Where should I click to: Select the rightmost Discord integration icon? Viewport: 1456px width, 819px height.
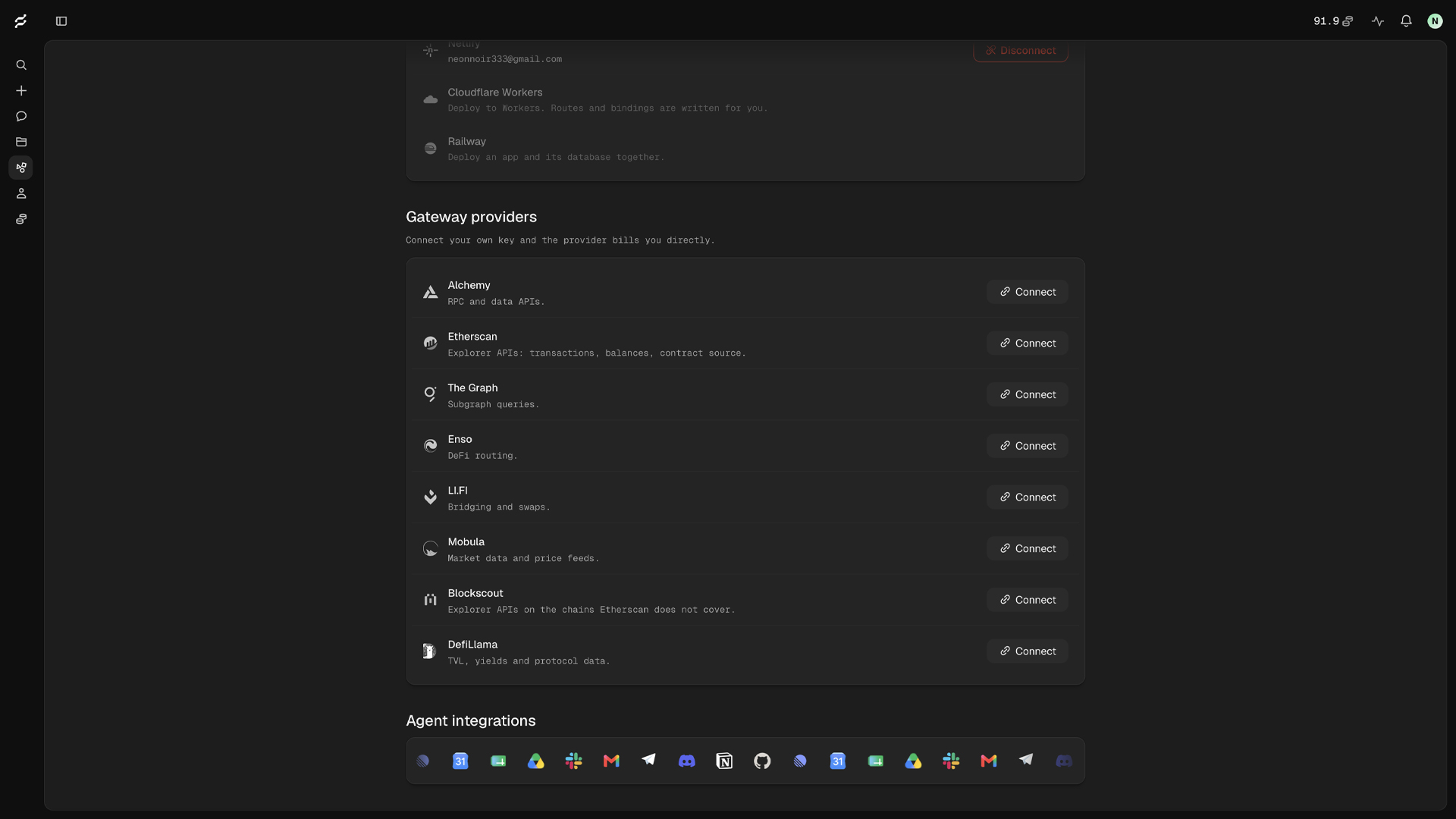coord(1064,761)
